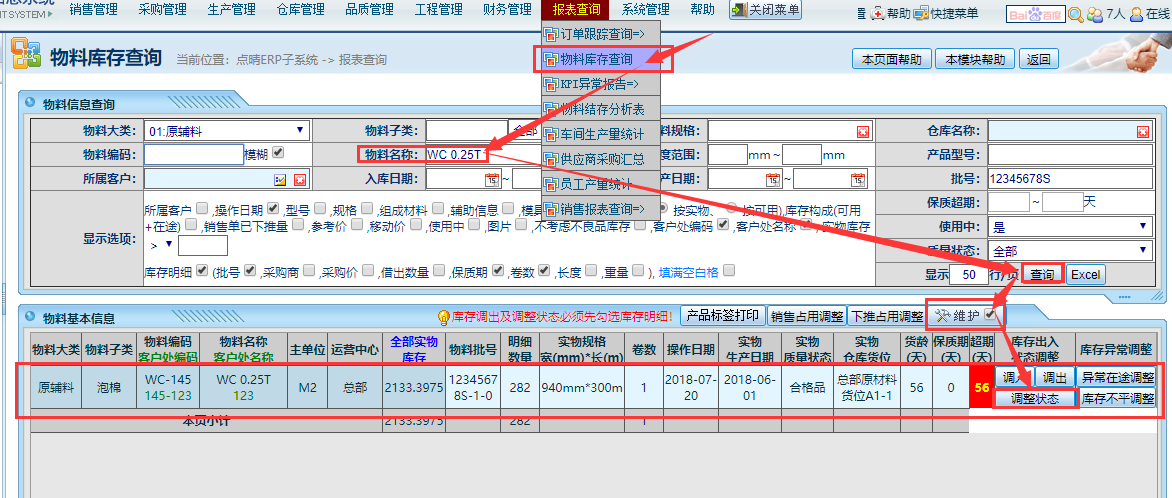Click the 关闭菜单 close menu button
This screenshot has width=1172, height=498.
[x=766, y=10]
